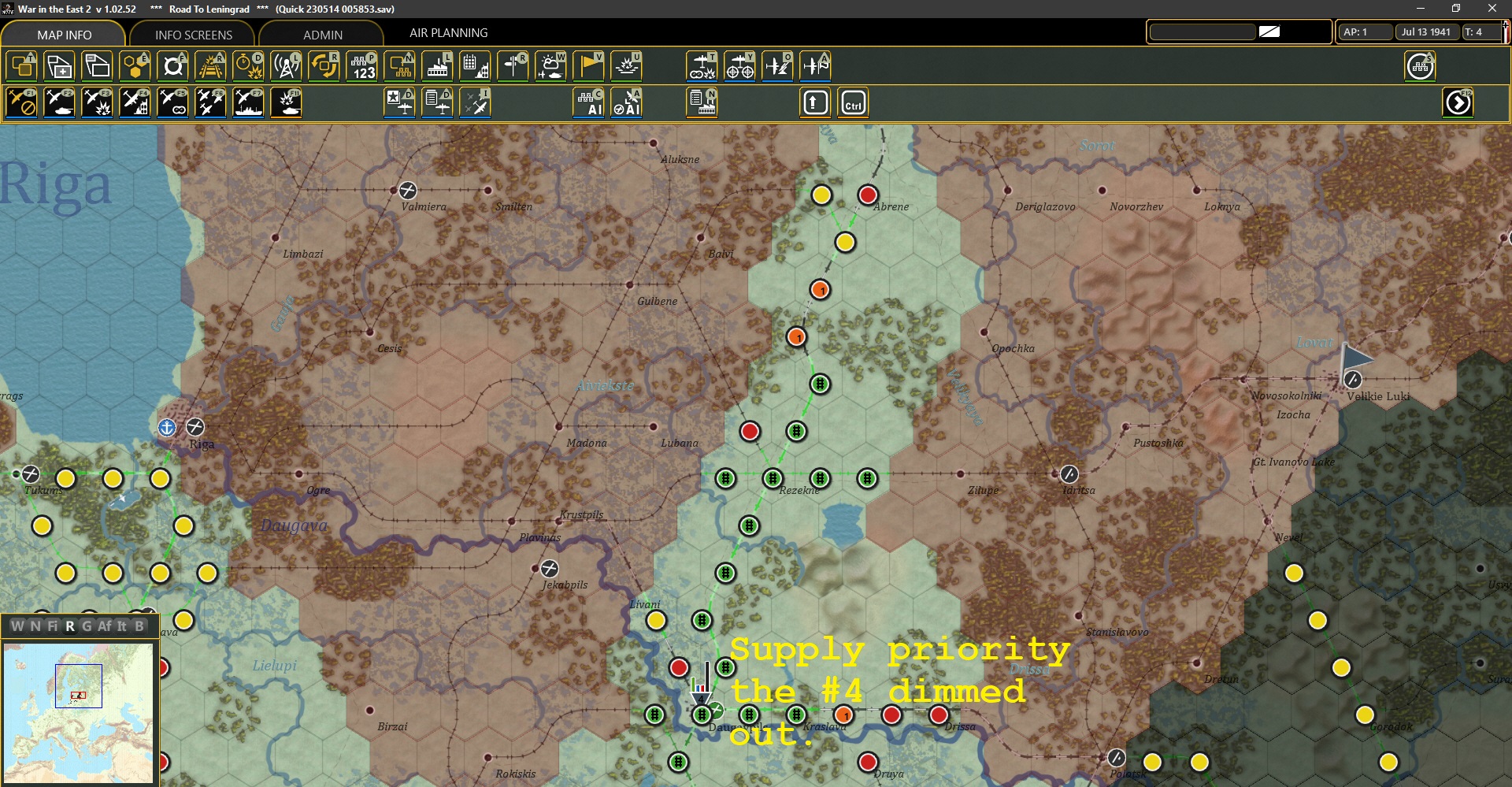
Task: Select the G minimap filter
Action: (x=87, y=626)
